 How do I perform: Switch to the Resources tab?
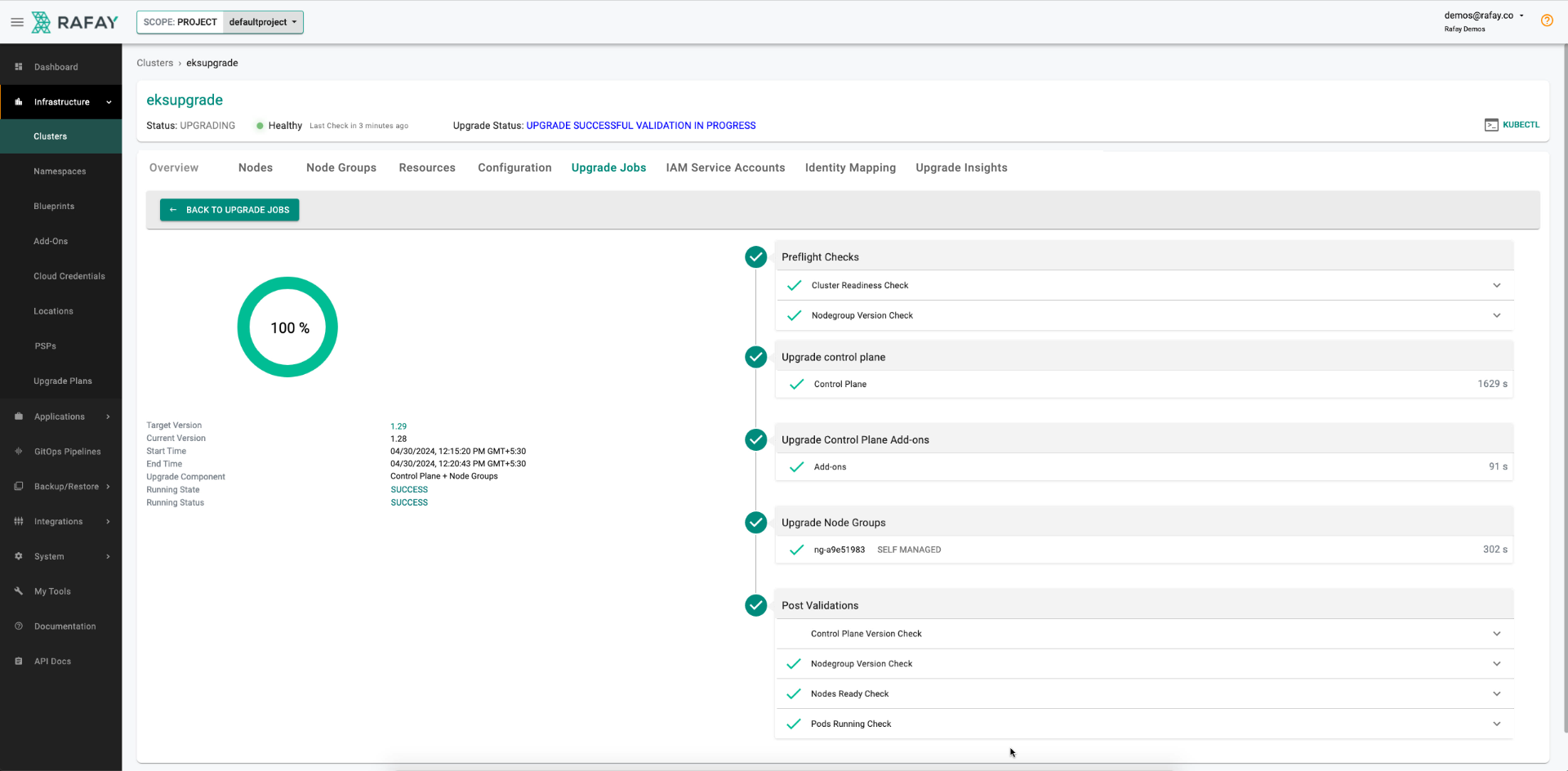(x=427, y=167)
